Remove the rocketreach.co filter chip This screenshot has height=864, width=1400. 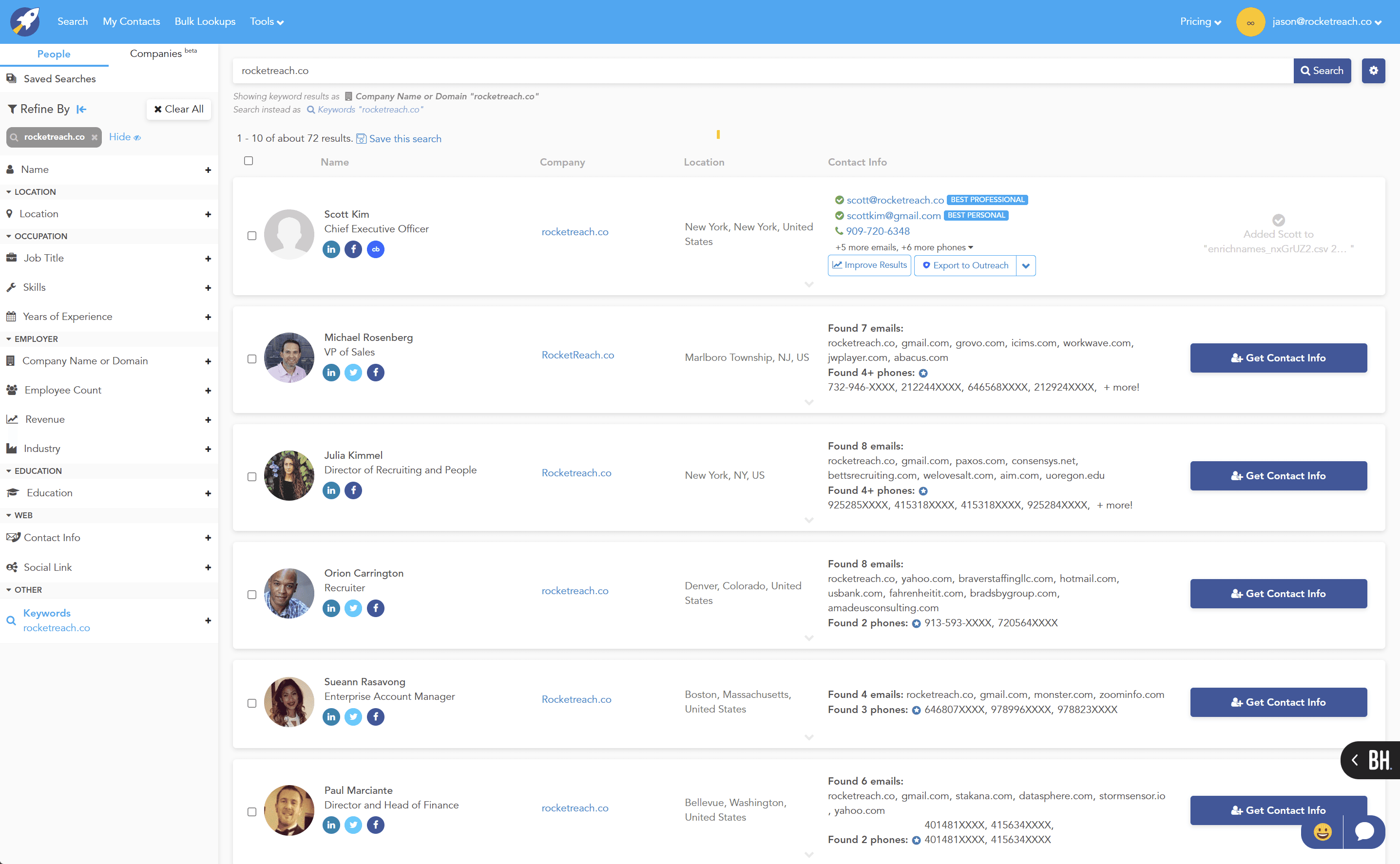point(95,137)
